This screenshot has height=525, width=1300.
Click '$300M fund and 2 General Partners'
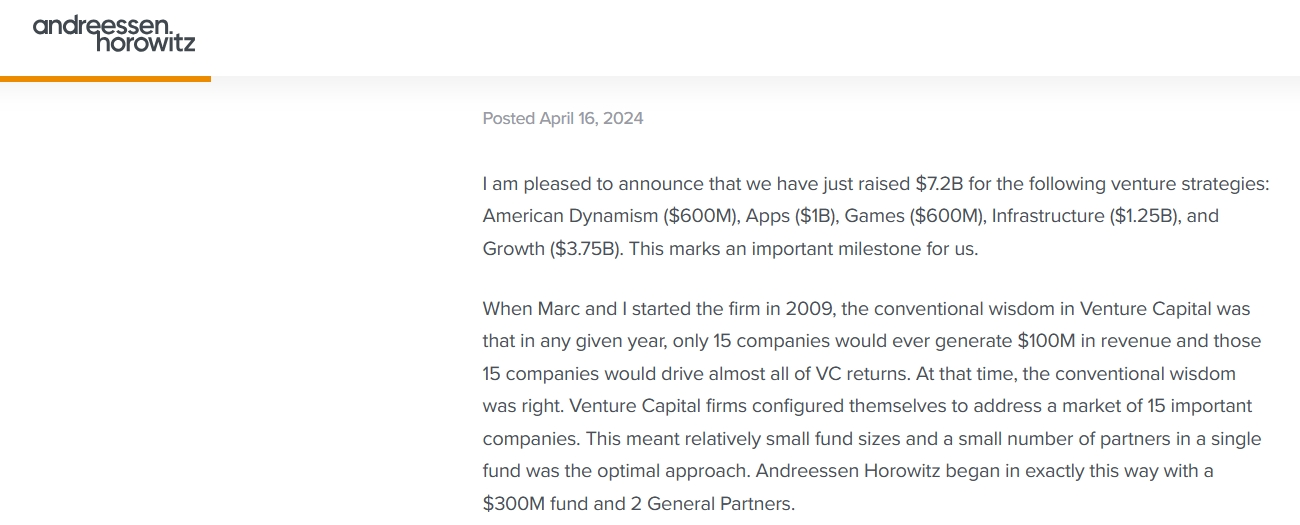(636, 503)
